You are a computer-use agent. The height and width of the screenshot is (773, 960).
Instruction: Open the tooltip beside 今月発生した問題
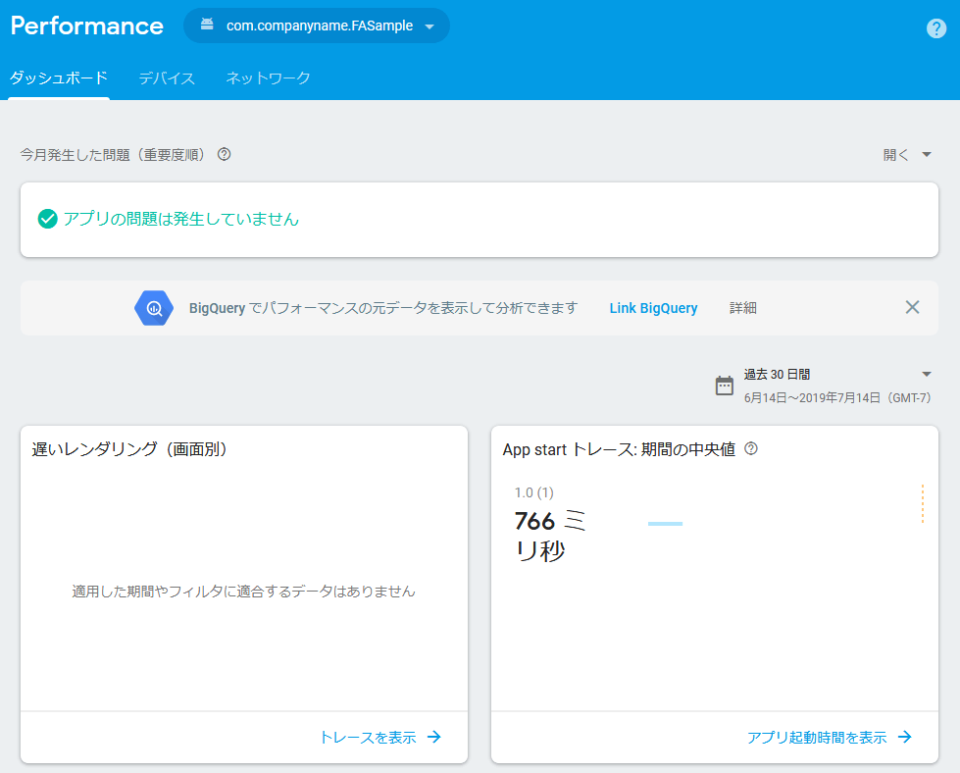223,154
